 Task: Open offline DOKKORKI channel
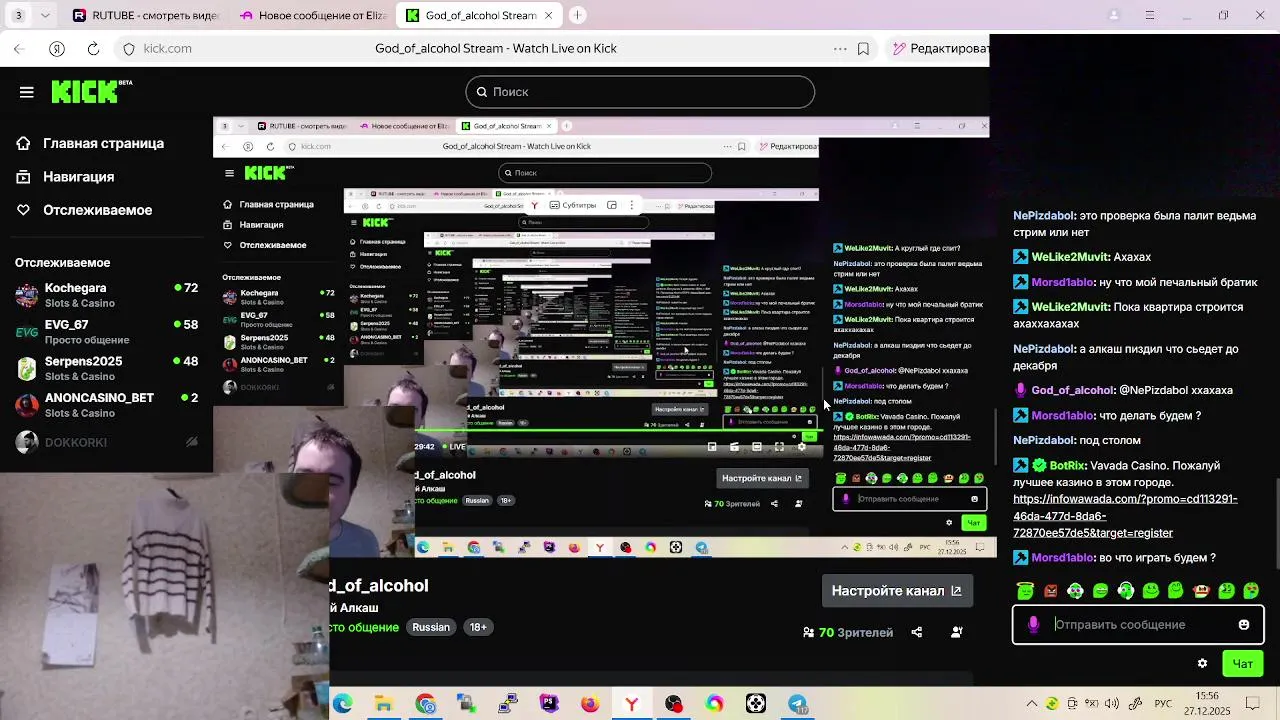coord(106,442)
